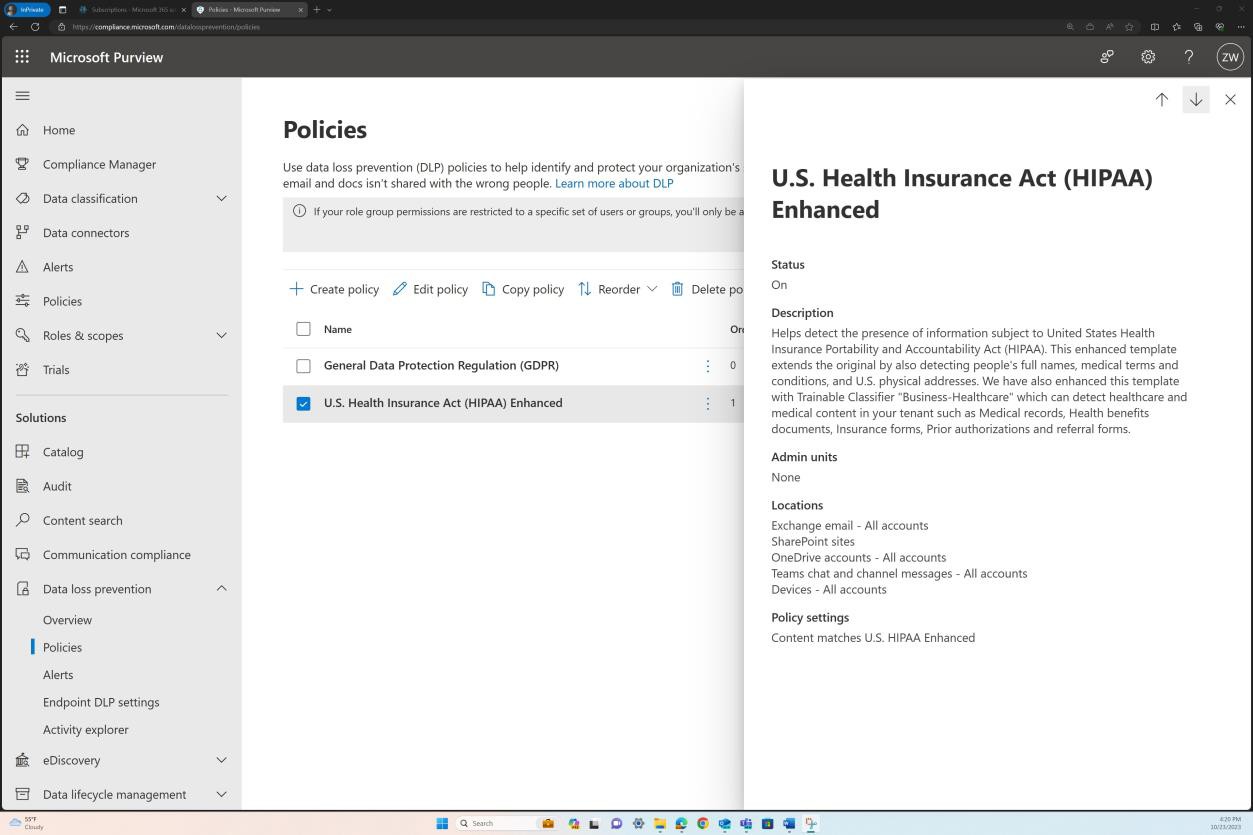Open the Help question mark menu
The width and height of the screenshot is (1253, 835).
pos(1188,57)
